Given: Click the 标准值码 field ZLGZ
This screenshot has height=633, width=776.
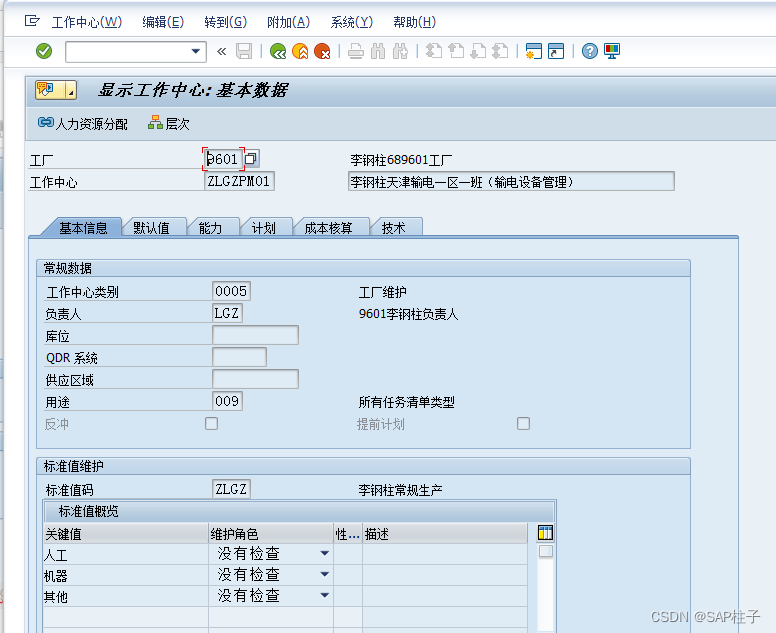Looking at the screenshot, I should click(x=231, y=489).
